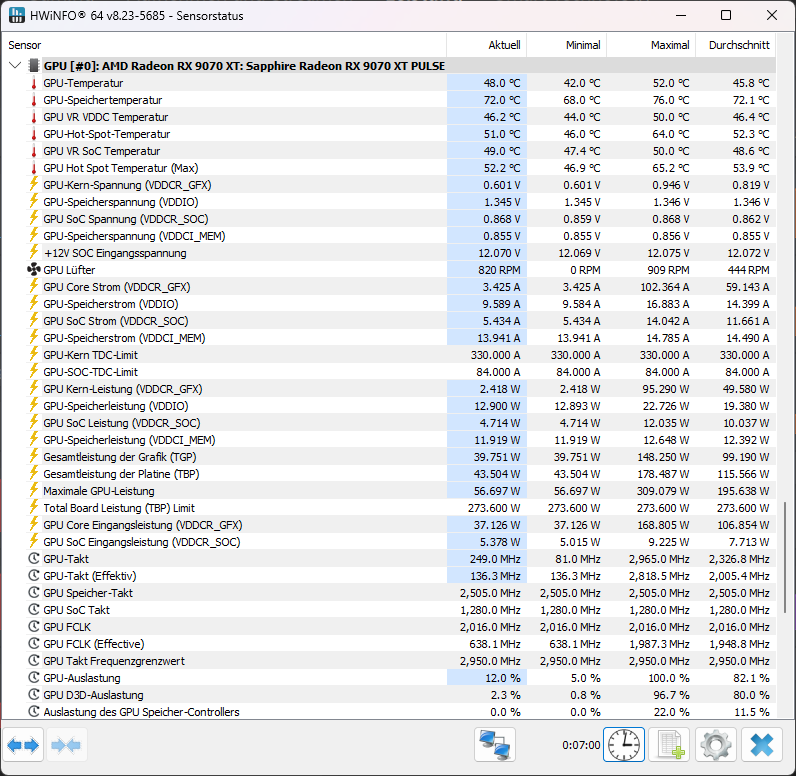The width and height of the screenshot is (796, 776).
Task: Click clock icon beside GPU FCLK (Effective)
Action: (x=34, y=644)
